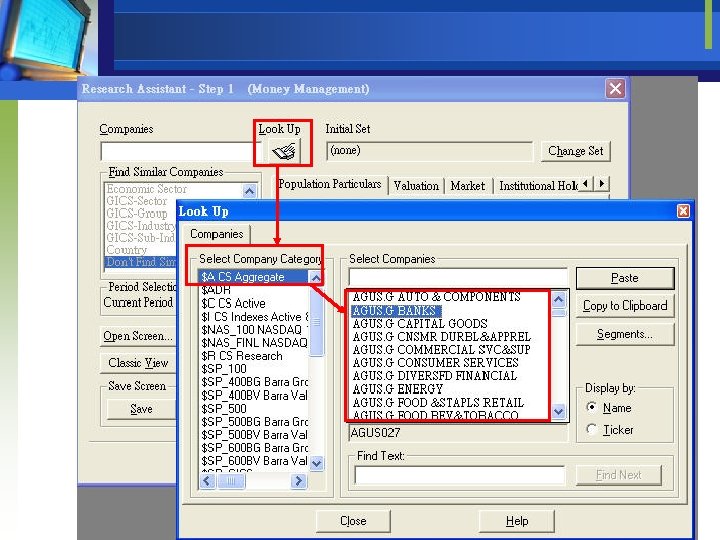Select AGUS.G DIVERSFD FINANCIAL
Screen dimensions: 720x540
click(x=434, y=376)
